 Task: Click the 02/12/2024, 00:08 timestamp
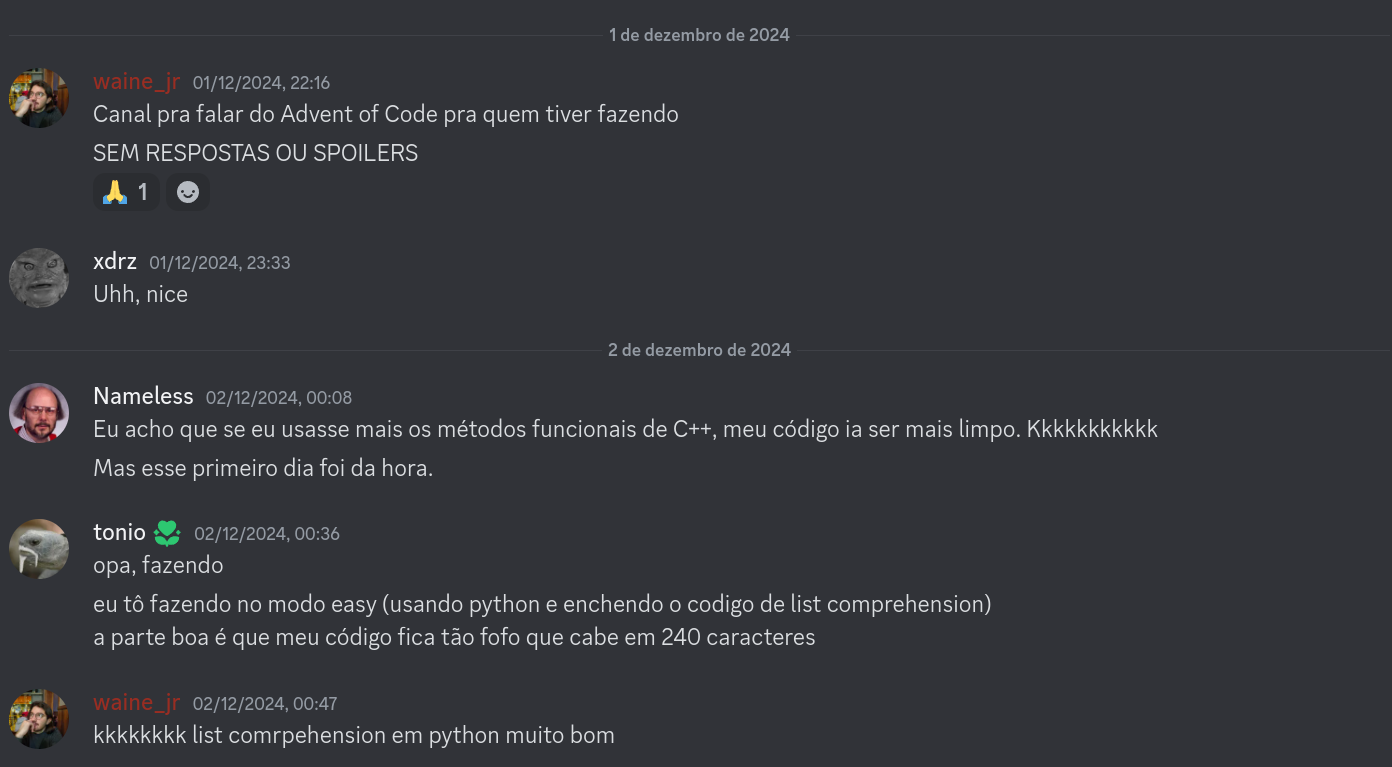tap(279, 398)
